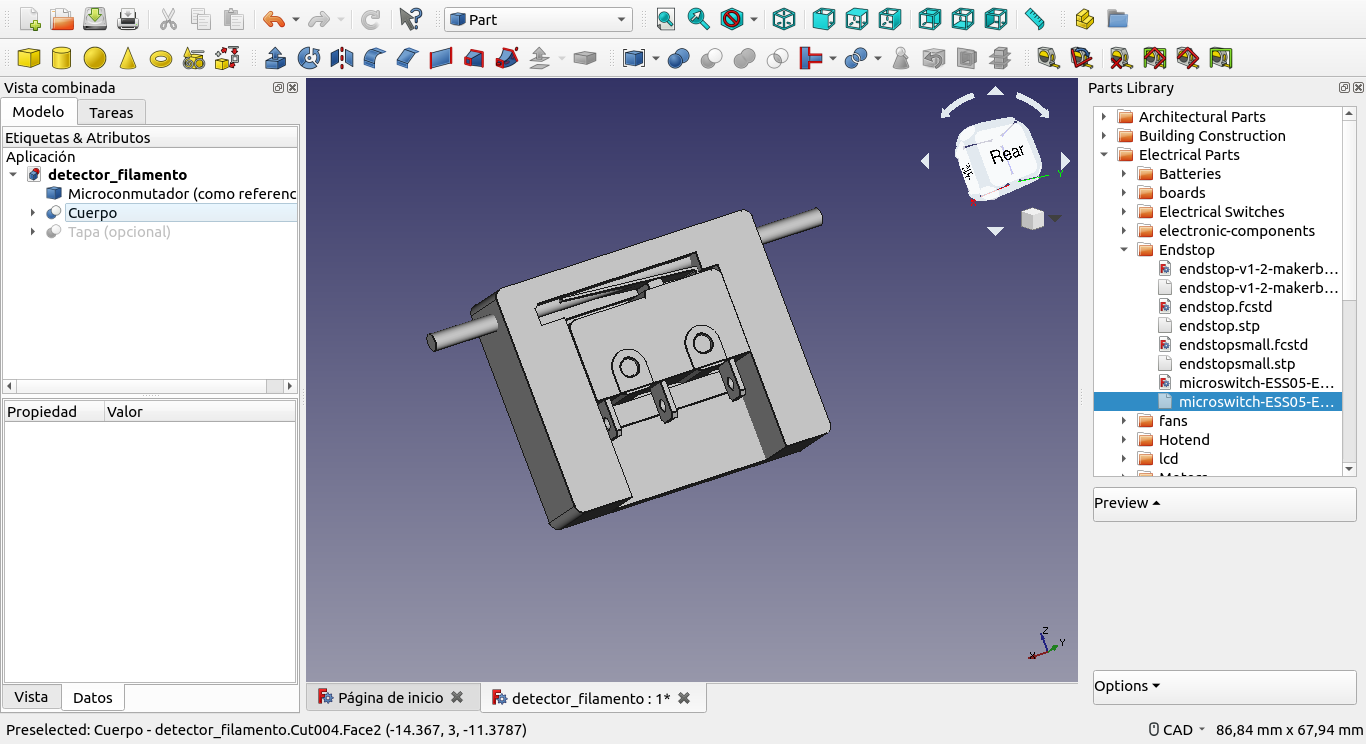This screenshot has width=1366, height=744.
Task: Select the Revolve tool
Action: coord(309,58)
